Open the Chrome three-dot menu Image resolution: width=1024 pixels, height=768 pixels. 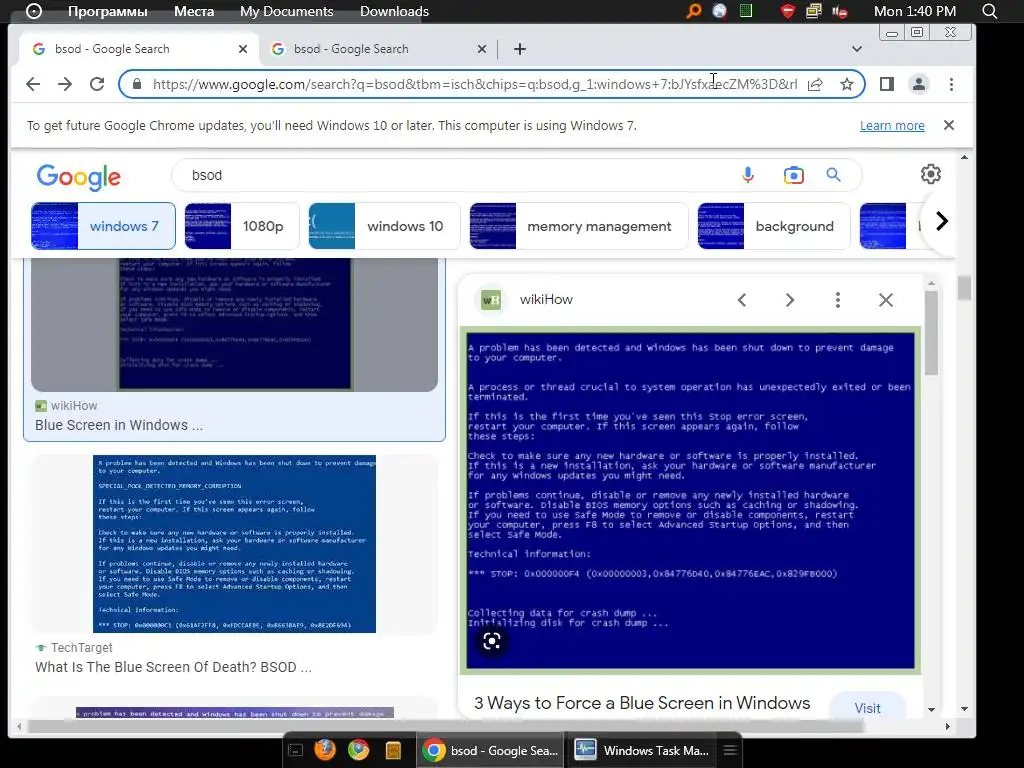(952, 84)
